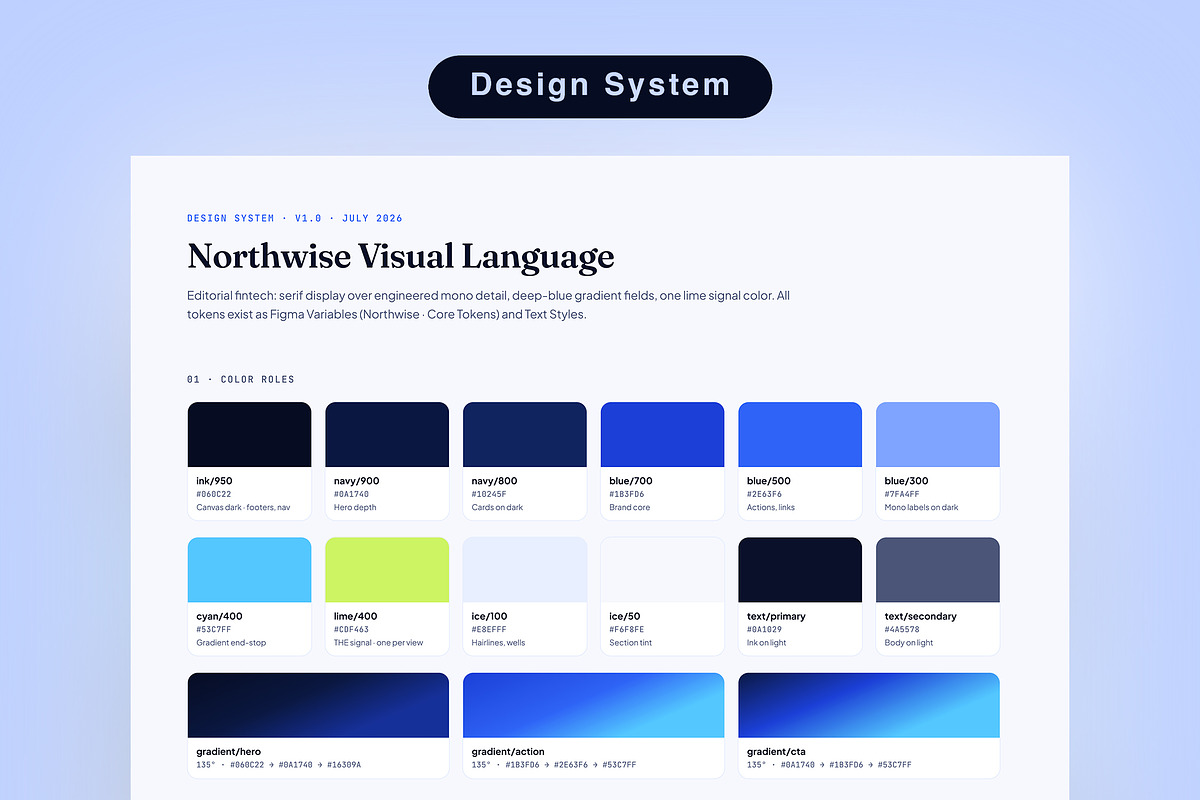Select the gradient/hero swatch
The image size is (1200, 800).
point(318,725)
